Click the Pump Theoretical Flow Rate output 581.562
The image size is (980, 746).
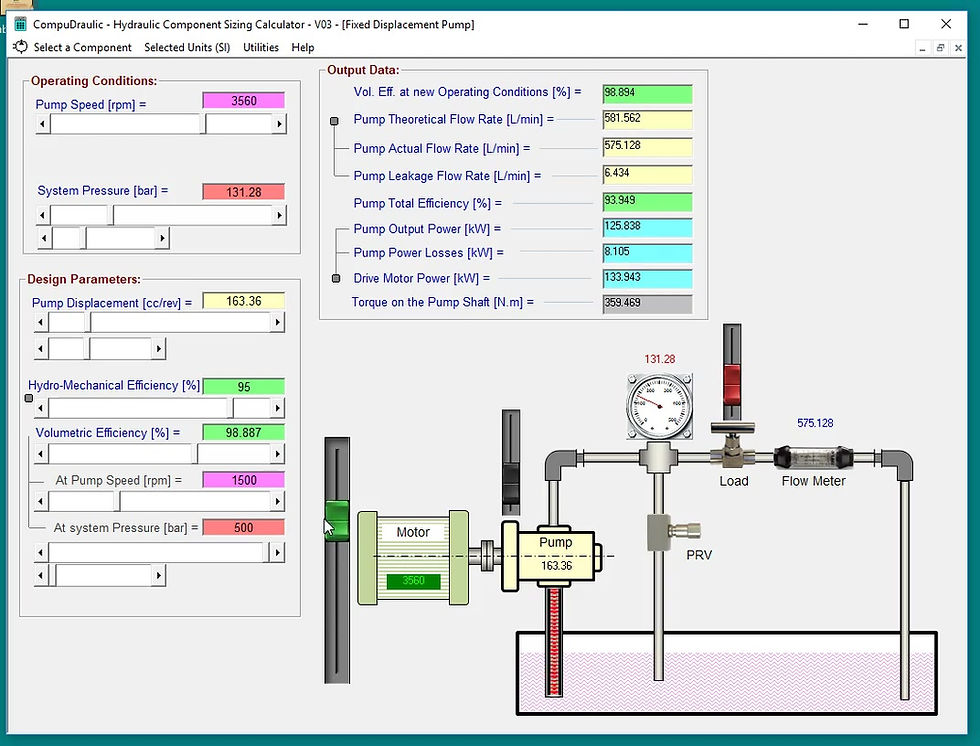pos(648,119)
